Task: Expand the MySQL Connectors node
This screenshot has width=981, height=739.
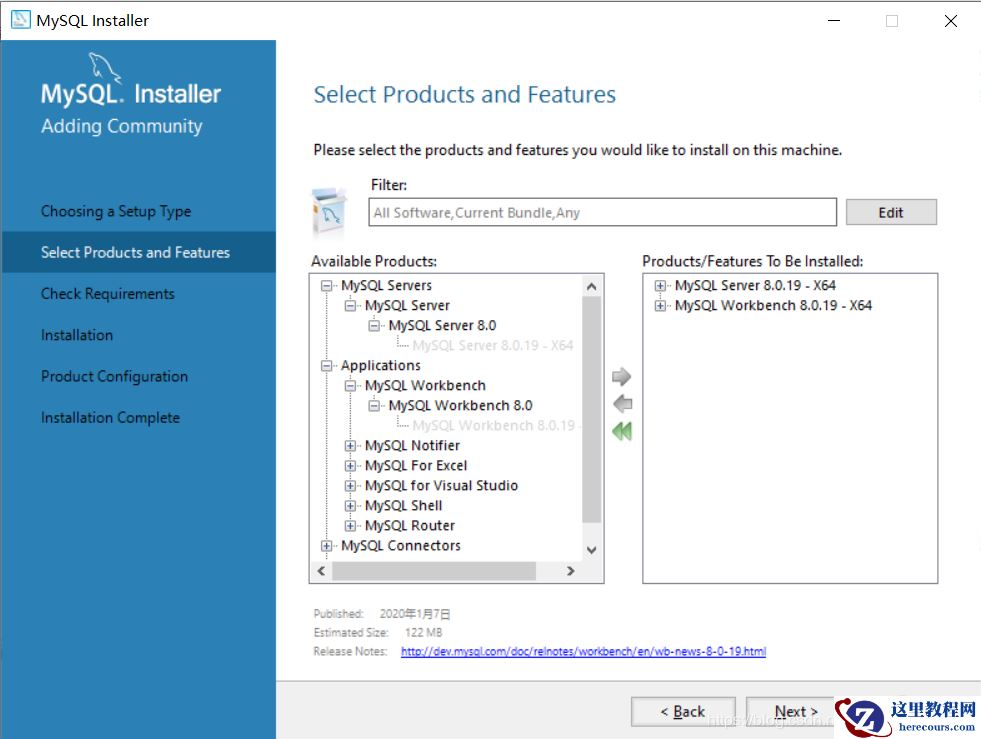Action: (326, 546)
